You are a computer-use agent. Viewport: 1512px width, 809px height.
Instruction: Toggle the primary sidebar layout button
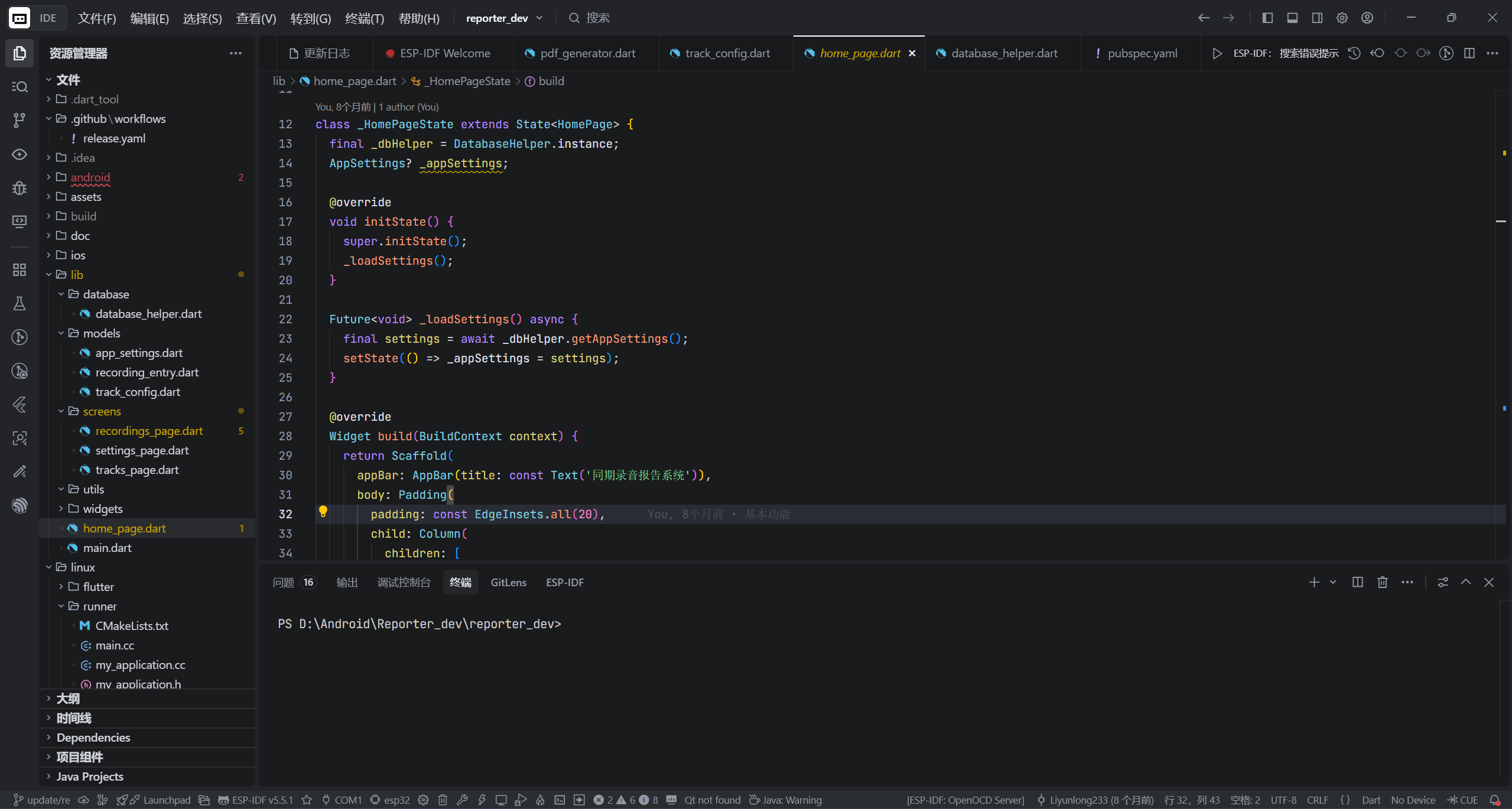pos(1267,18)
